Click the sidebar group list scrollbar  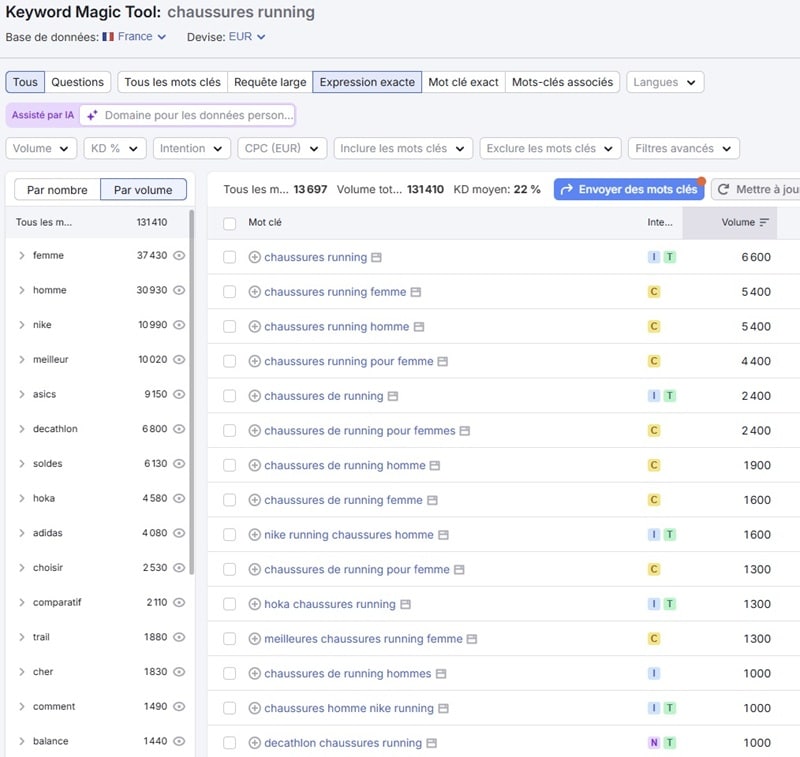pyautogui.click(x=191, y=390)
